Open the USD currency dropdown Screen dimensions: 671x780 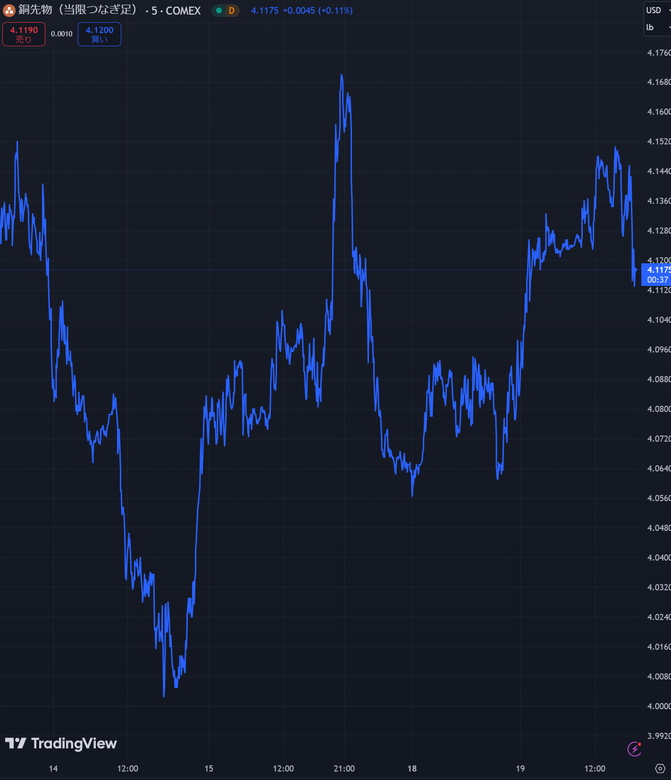click(656, 10)
